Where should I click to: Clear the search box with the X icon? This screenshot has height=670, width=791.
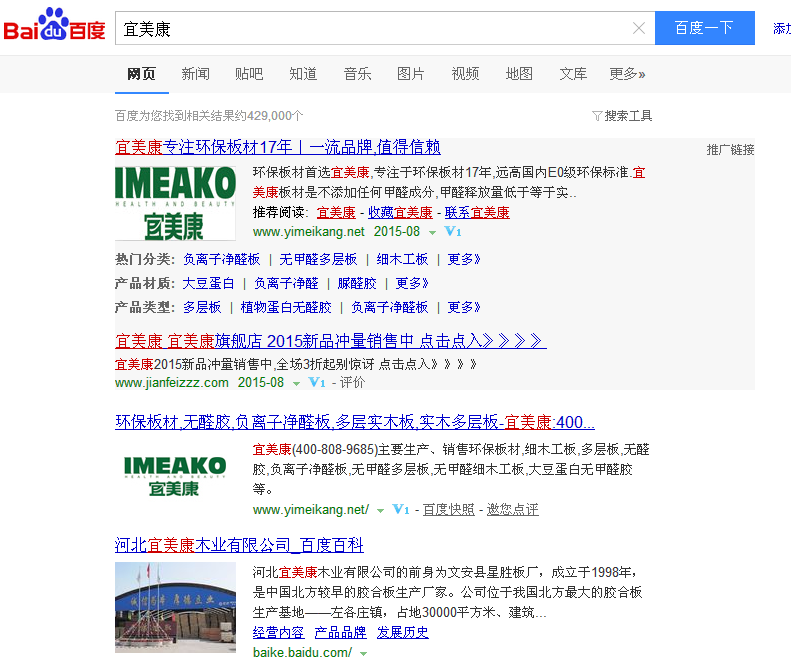[639, 28]
